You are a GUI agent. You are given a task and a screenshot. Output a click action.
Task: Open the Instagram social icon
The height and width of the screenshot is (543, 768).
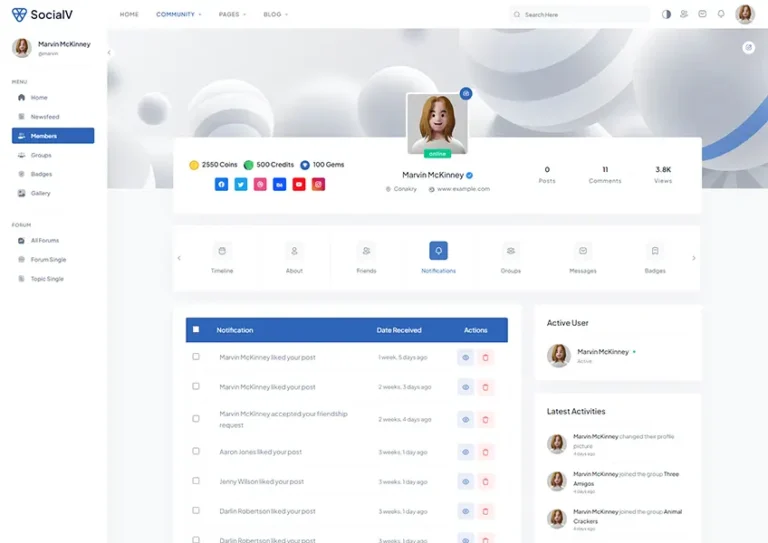(318, 184)
